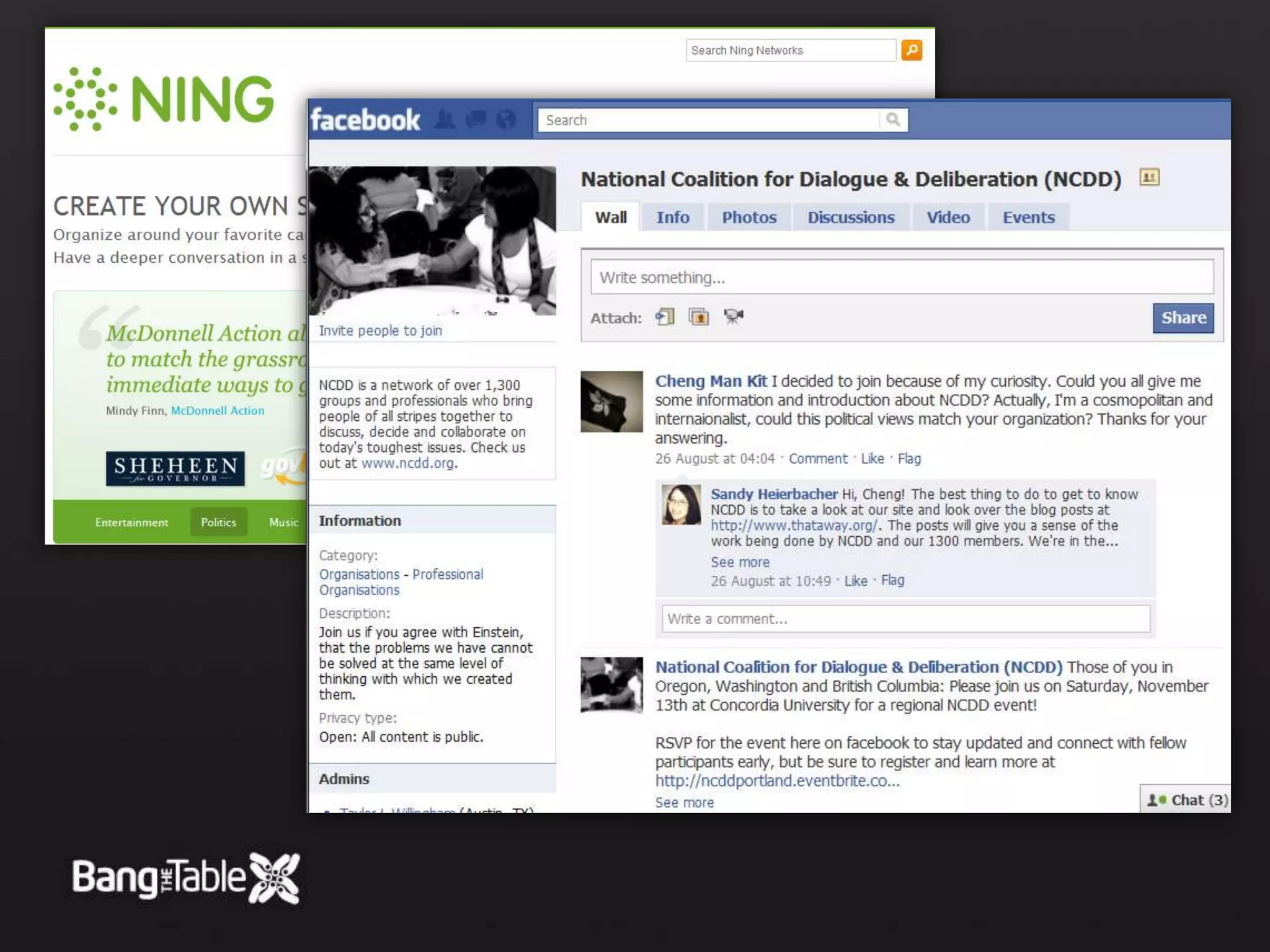1270x952 pixels.
Task: Attach a video to the post
Action: (x=733, y=317)
